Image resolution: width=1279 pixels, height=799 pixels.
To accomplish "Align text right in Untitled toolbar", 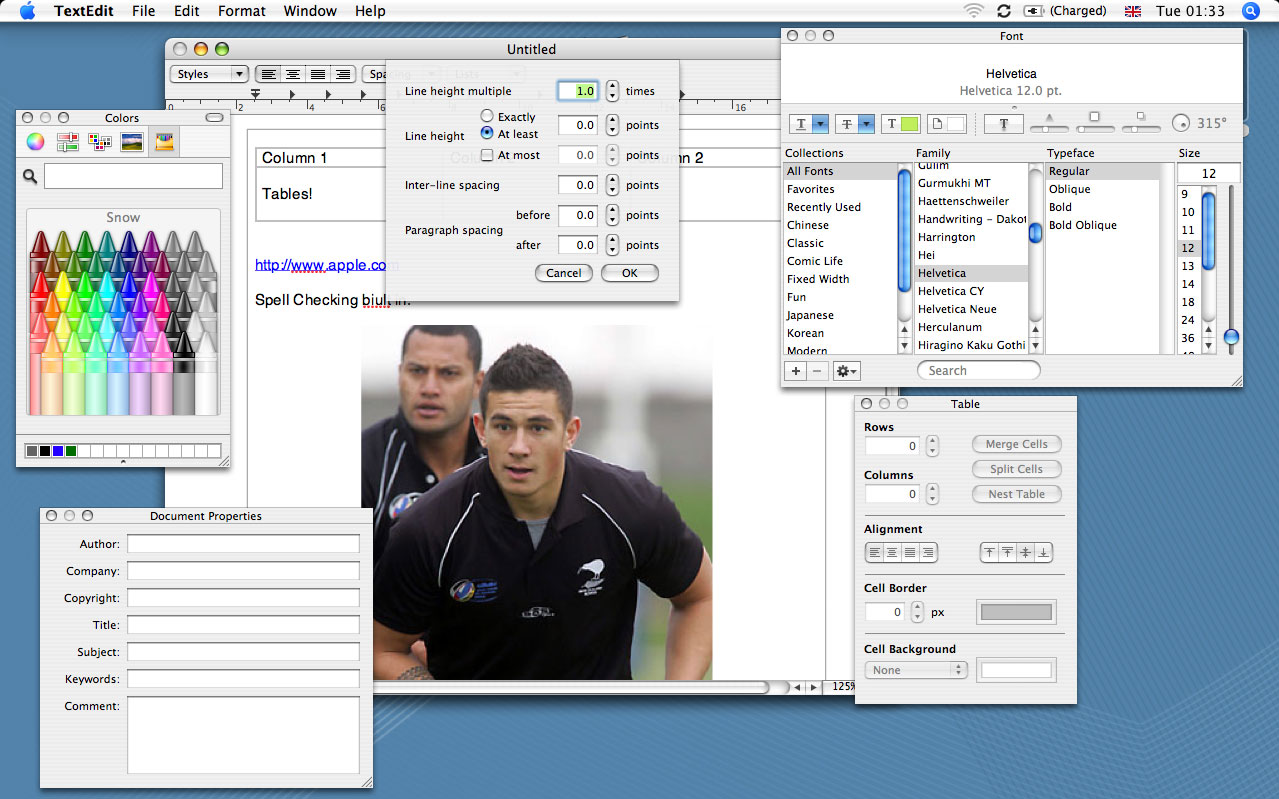I will pyautogui.click(x=343, y=74).
